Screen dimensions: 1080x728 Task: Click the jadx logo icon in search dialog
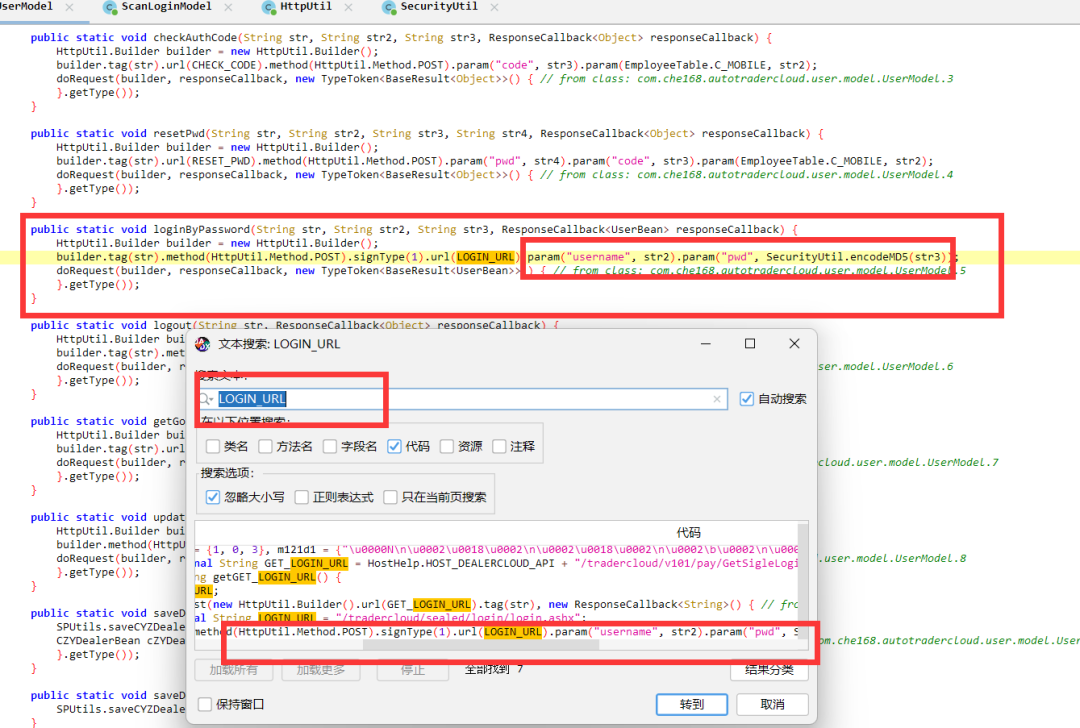203,344
